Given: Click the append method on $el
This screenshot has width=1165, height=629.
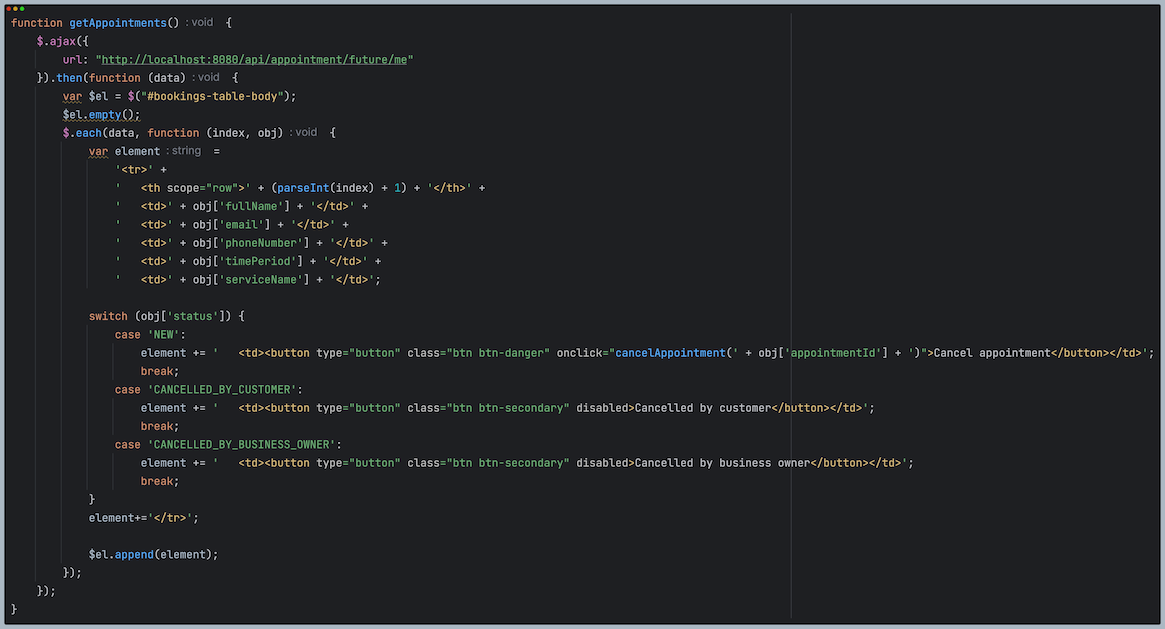Looking at the screenshot, I should (x=134, y=554).
